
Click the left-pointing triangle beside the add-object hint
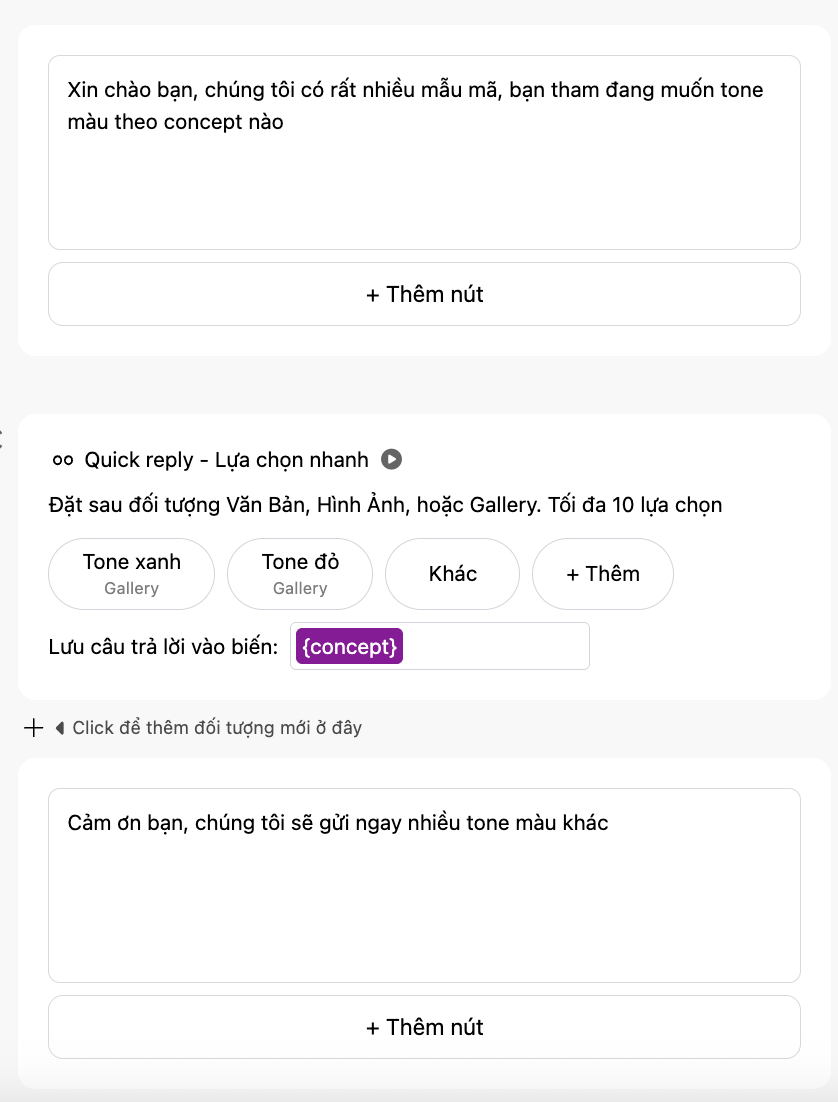click(59, 728)
